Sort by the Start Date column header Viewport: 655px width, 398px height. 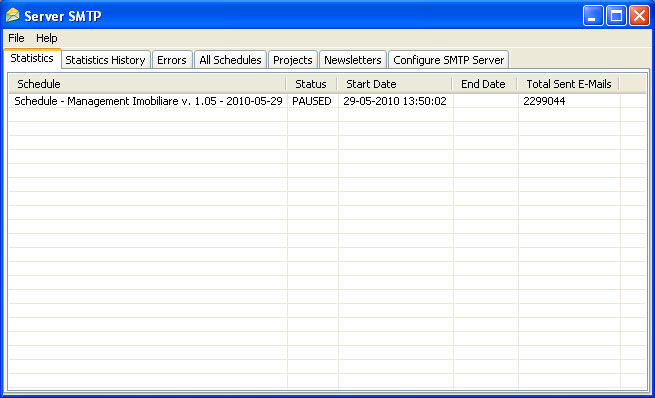tap(395, 84)
